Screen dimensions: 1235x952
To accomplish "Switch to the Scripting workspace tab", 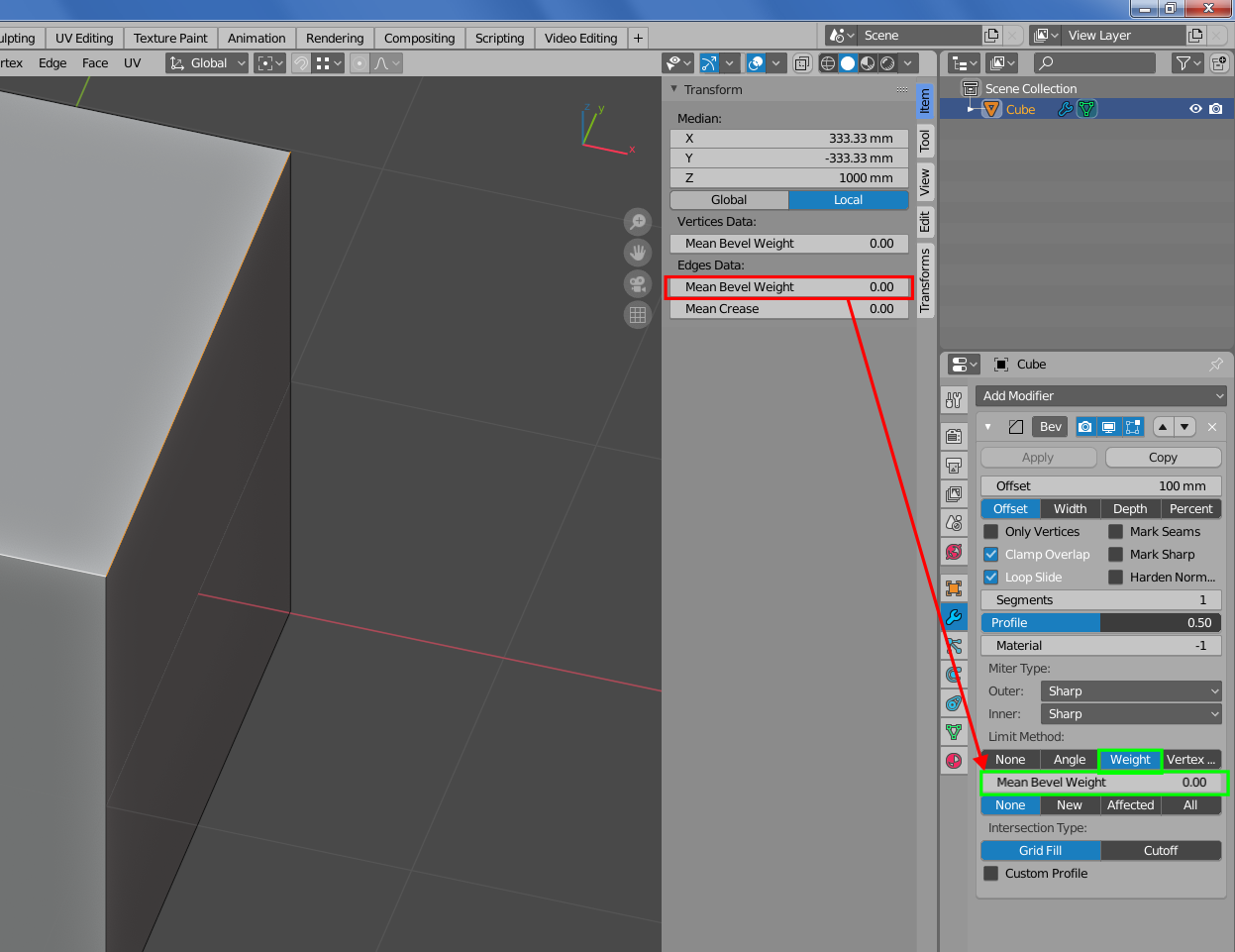I will 500,38.
